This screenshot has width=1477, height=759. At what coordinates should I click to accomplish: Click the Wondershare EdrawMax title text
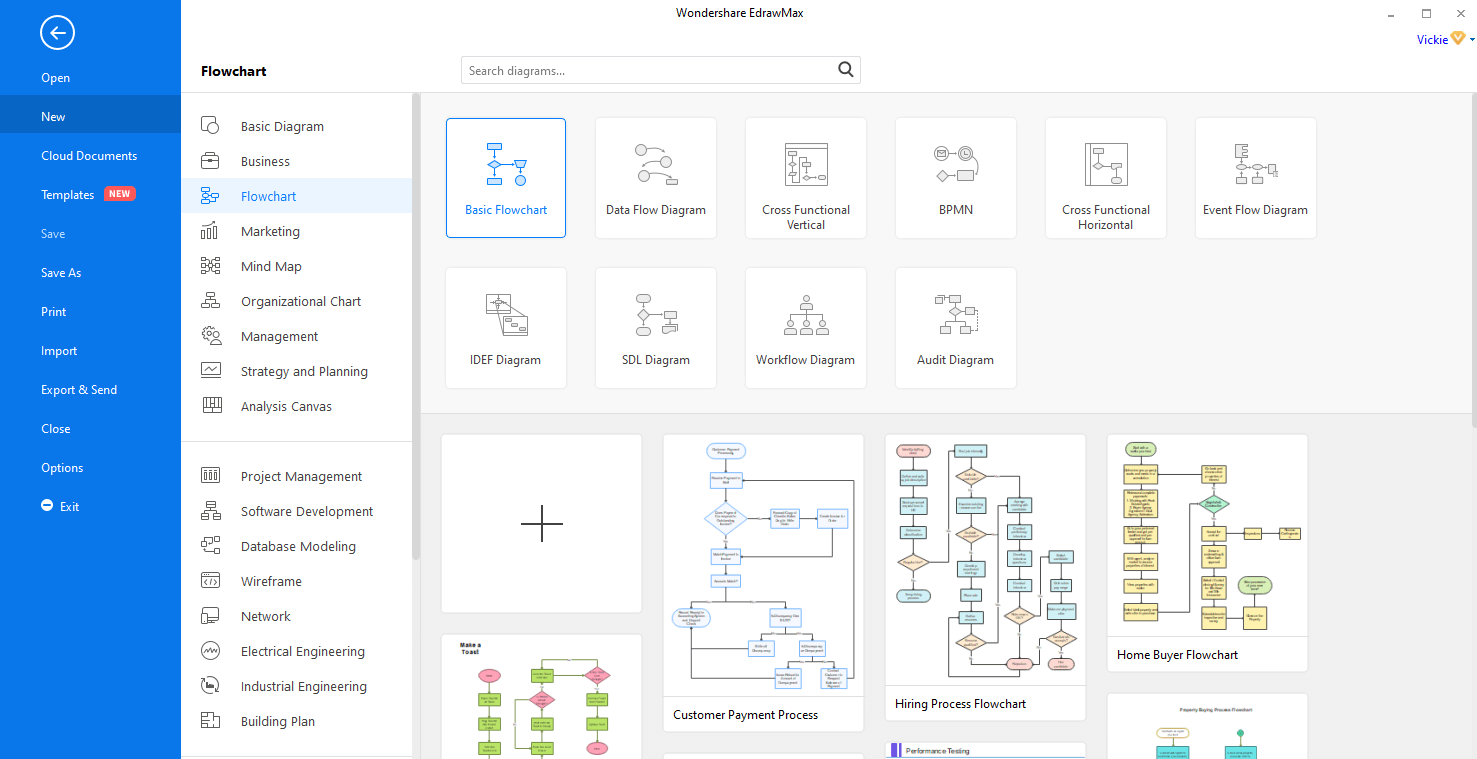739,13
